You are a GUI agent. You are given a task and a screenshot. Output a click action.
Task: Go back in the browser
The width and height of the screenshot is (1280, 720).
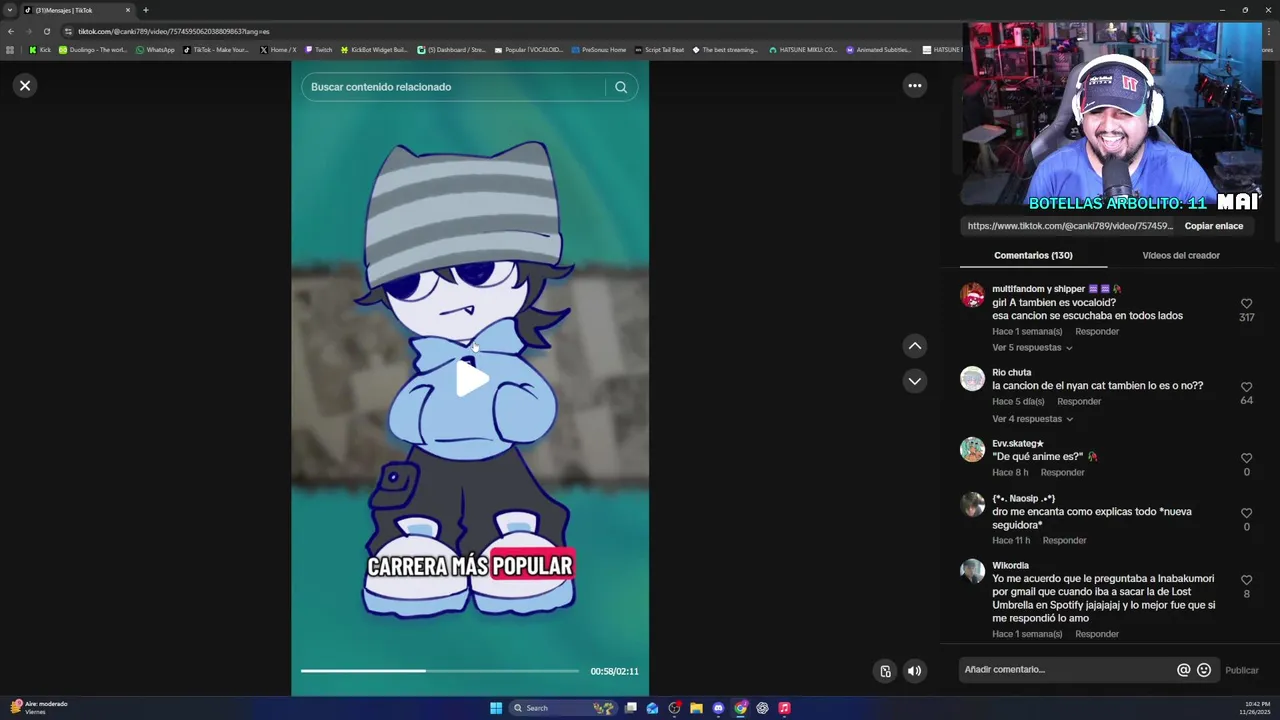pyautogui.click(x=11, y=31)
